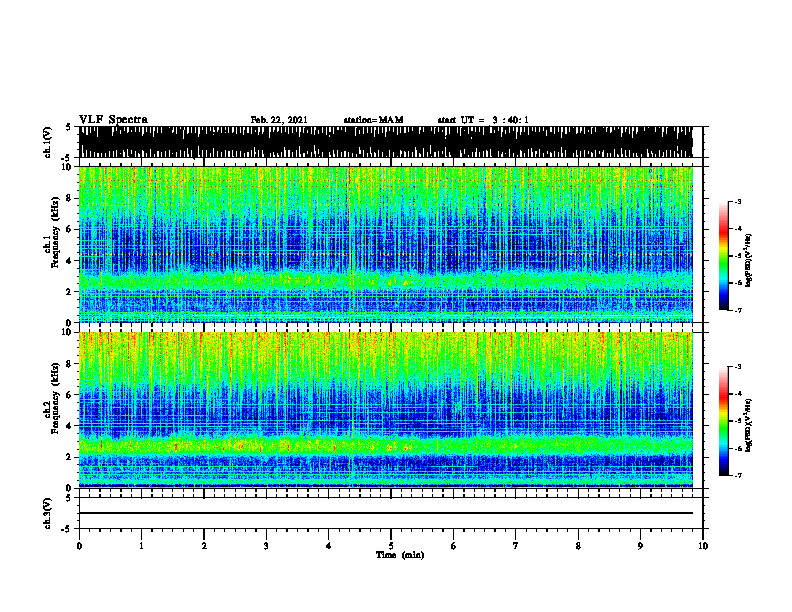Image resolution: width=792 pixels, height=612 pixels.
Task: Click the "-5" tick on ch.3(V) axis
Action: [x=67, y=529]
